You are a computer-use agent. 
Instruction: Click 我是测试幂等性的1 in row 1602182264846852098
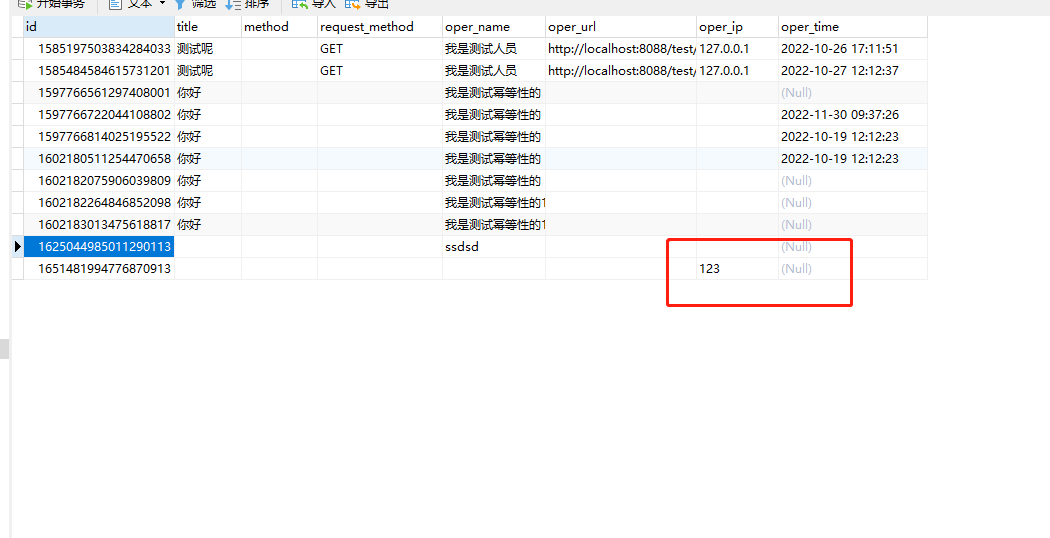pyautogui.click(x=494, y=202)
